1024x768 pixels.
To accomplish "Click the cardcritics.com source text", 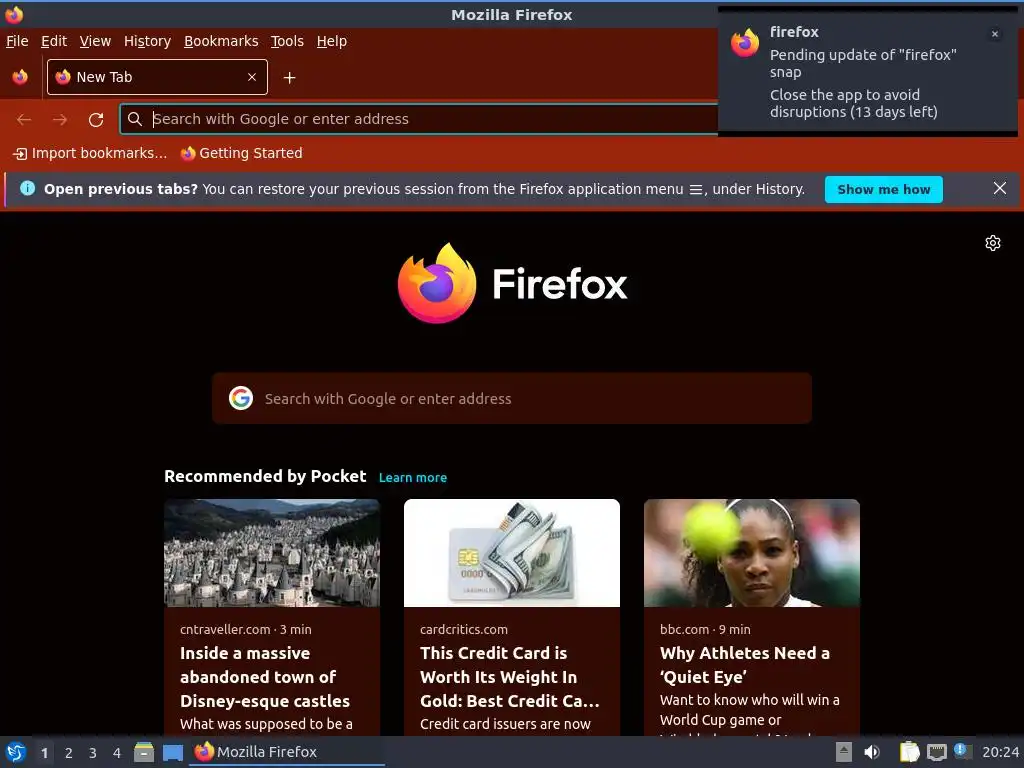I will [464, 630].
